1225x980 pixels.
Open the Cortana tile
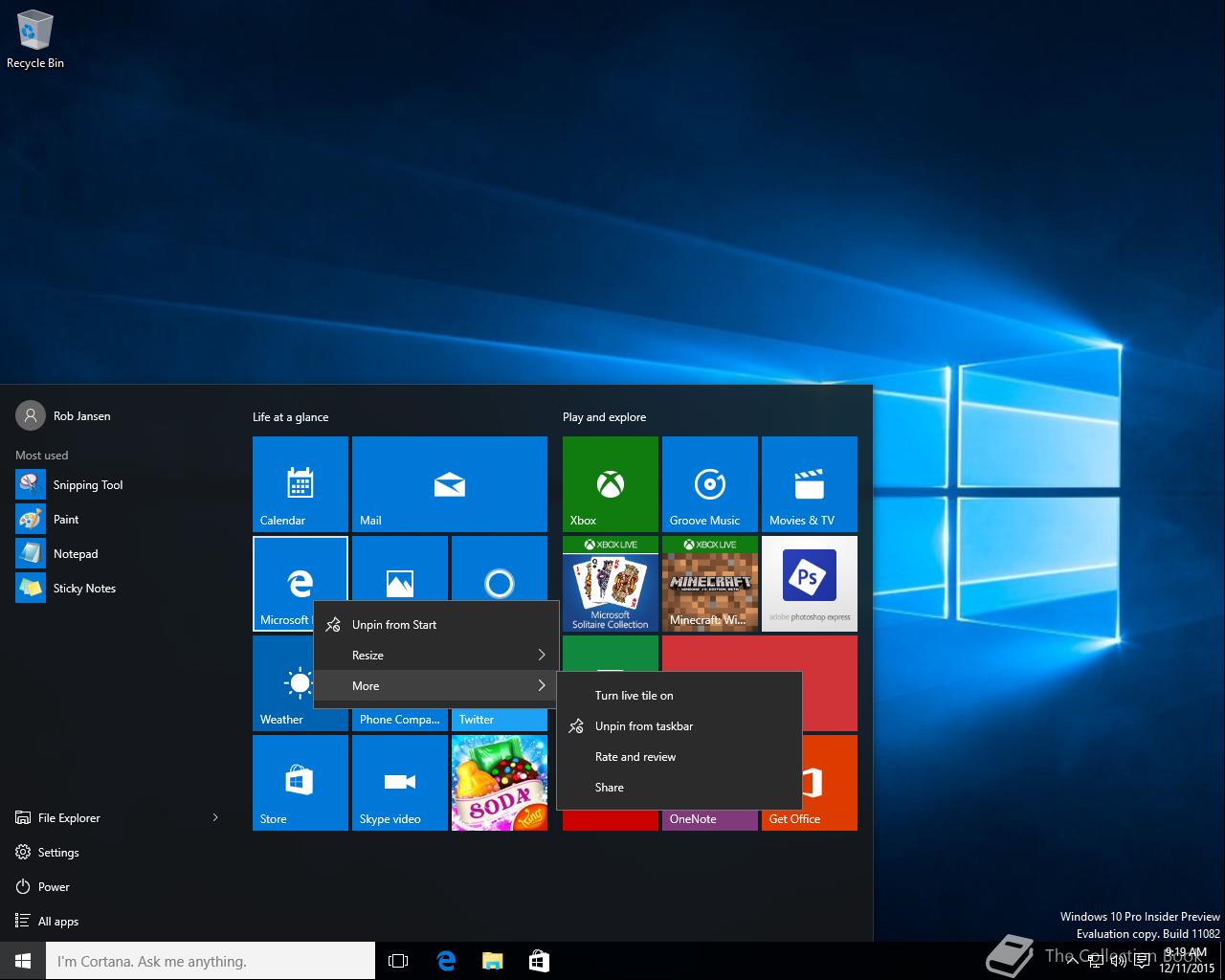pos(500,568)
